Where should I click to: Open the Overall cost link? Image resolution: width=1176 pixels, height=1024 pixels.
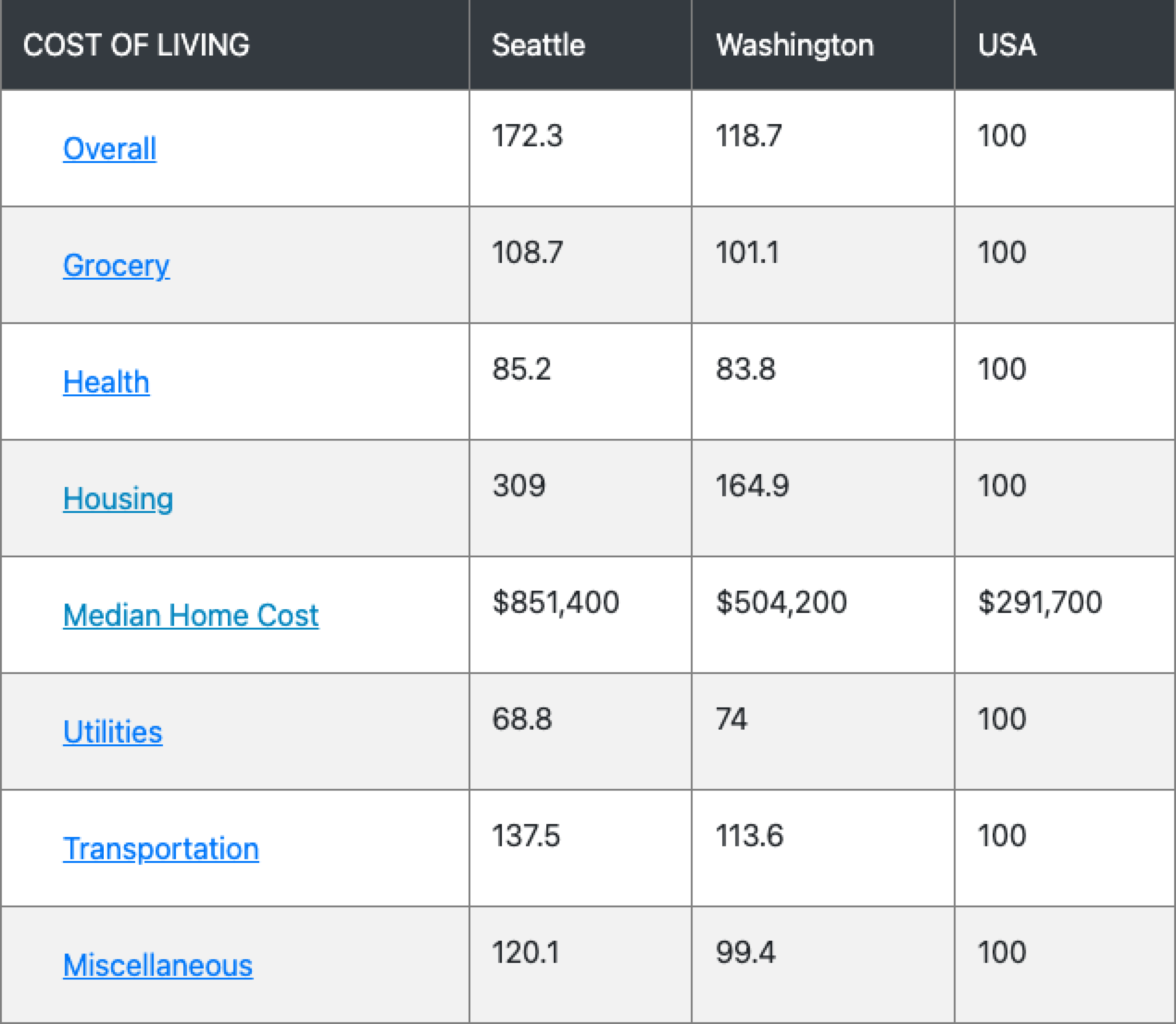click(x=109, y=149)
